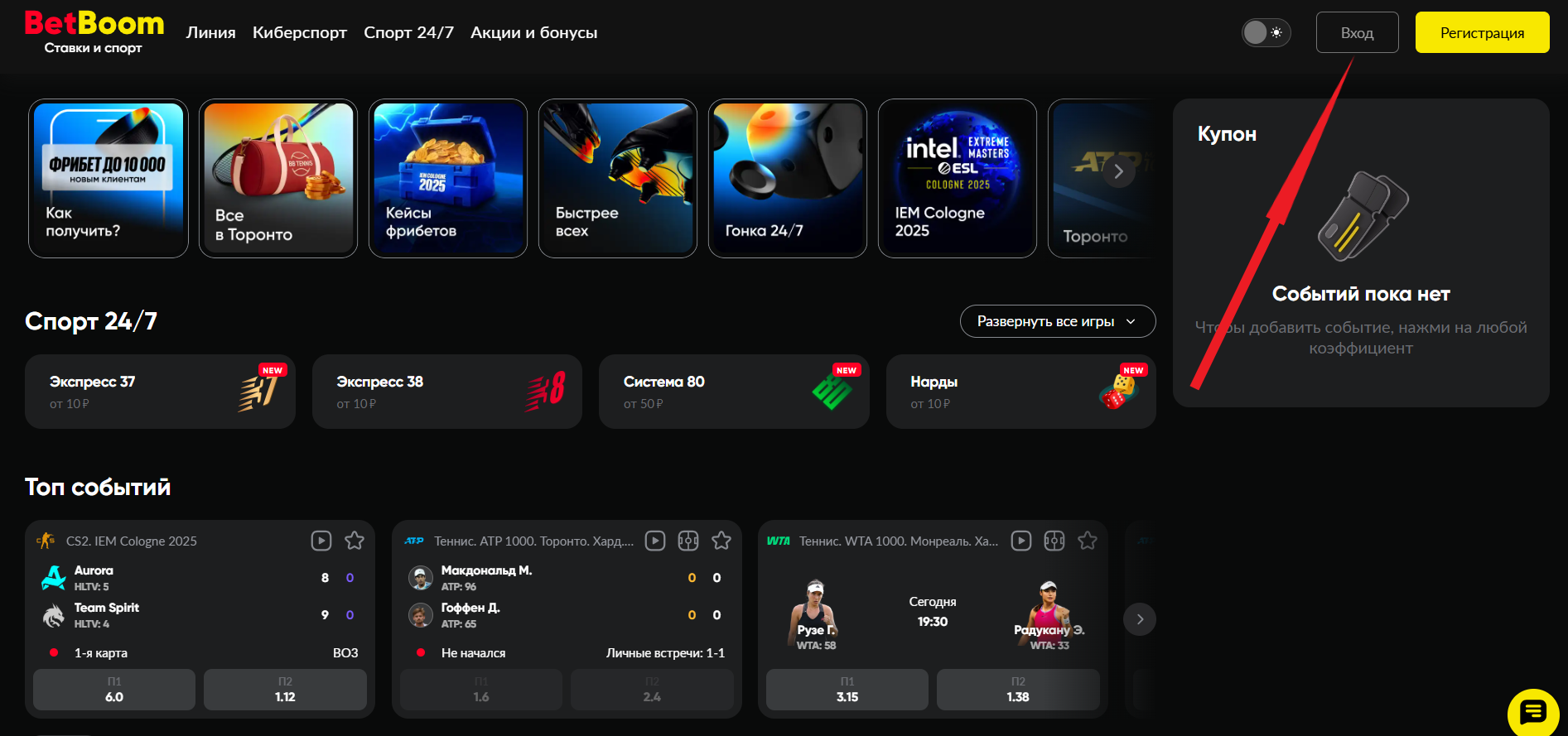Open the Гонка 24/7 promo card
The image size is (1568, 736).
[788, 178]
